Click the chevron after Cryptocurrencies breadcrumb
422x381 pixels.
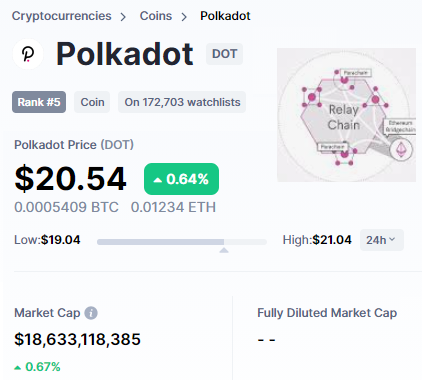point(123,17)
